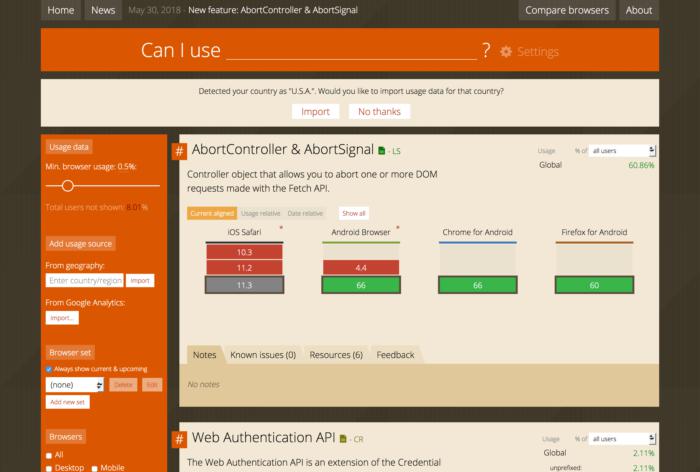This screenshot has height=472, width=700.
Task: Click the Chrome for Android column header
Action: pos(477,232)
